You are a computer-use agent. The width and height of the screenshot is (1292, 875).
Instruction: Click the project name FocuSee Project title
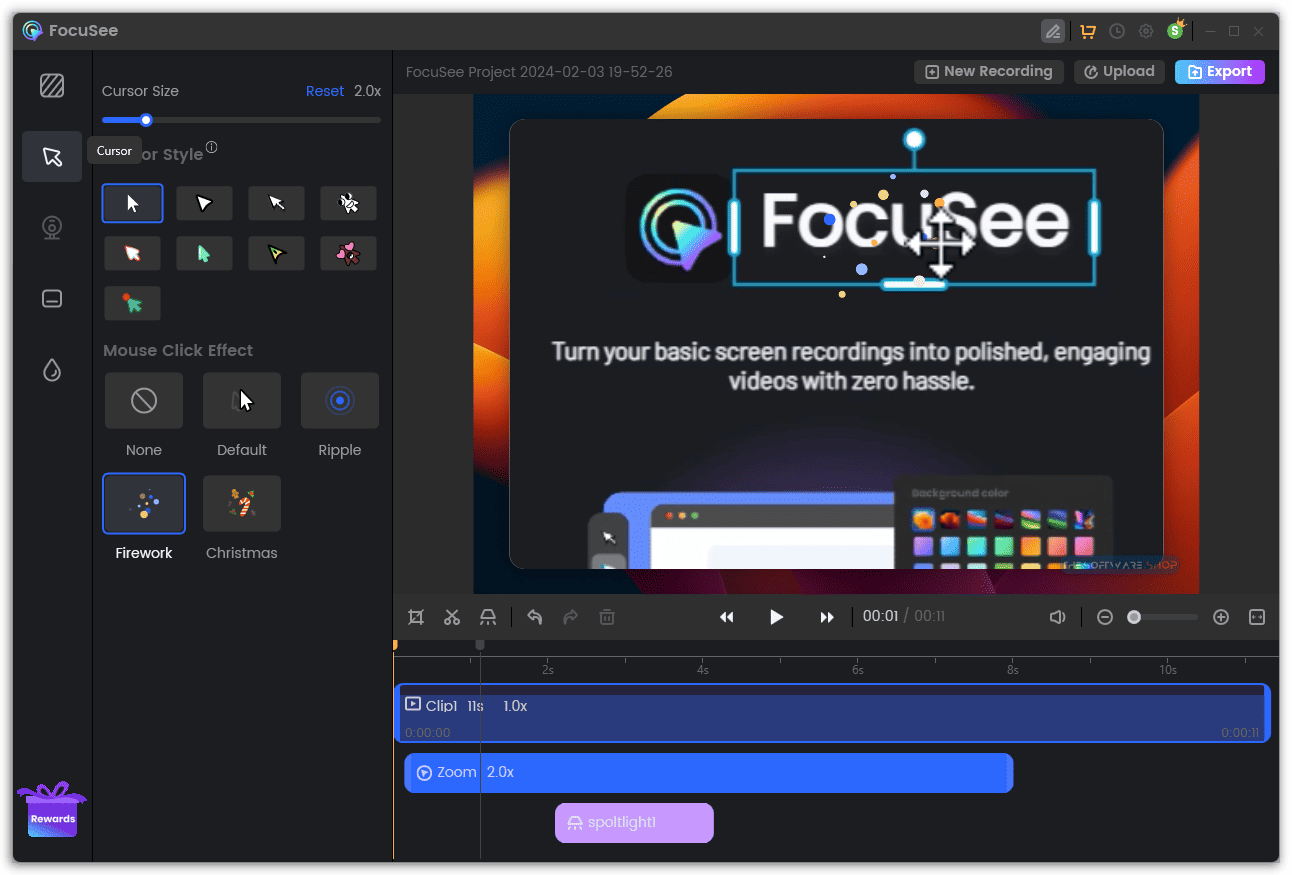click(x=539, y=72)
